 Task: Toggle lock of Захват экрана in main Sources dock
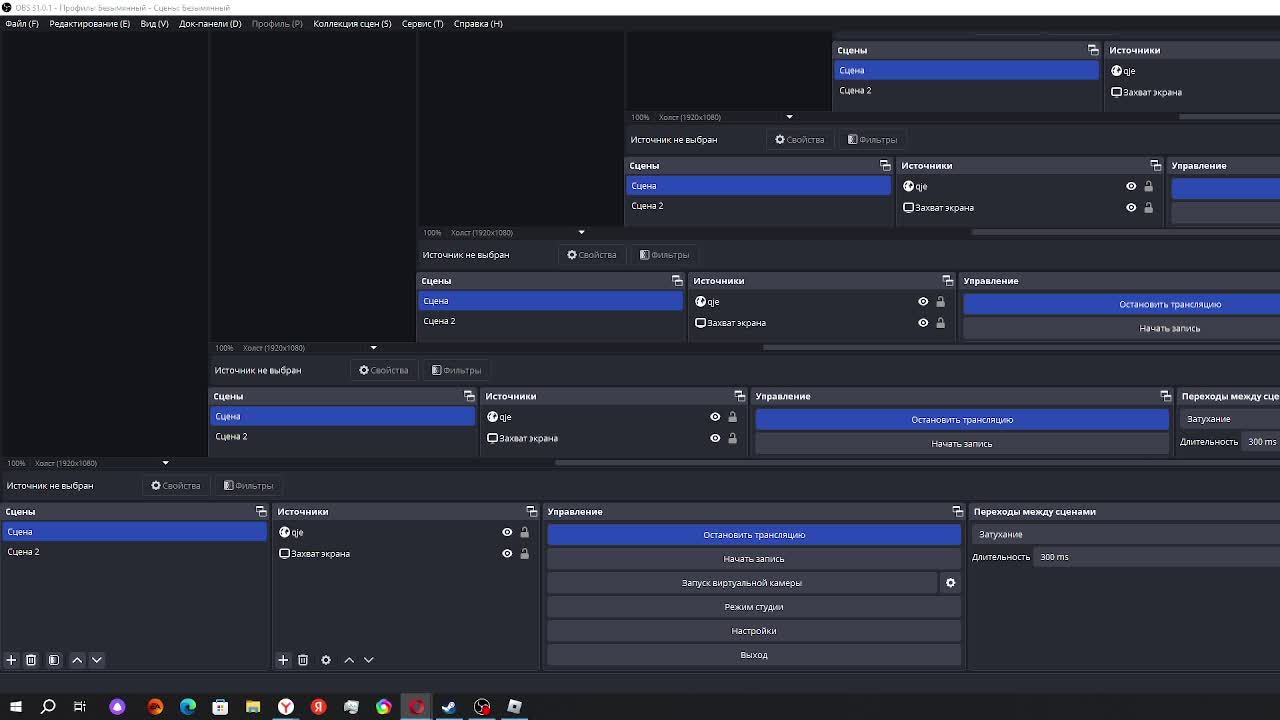pos(524,553)
